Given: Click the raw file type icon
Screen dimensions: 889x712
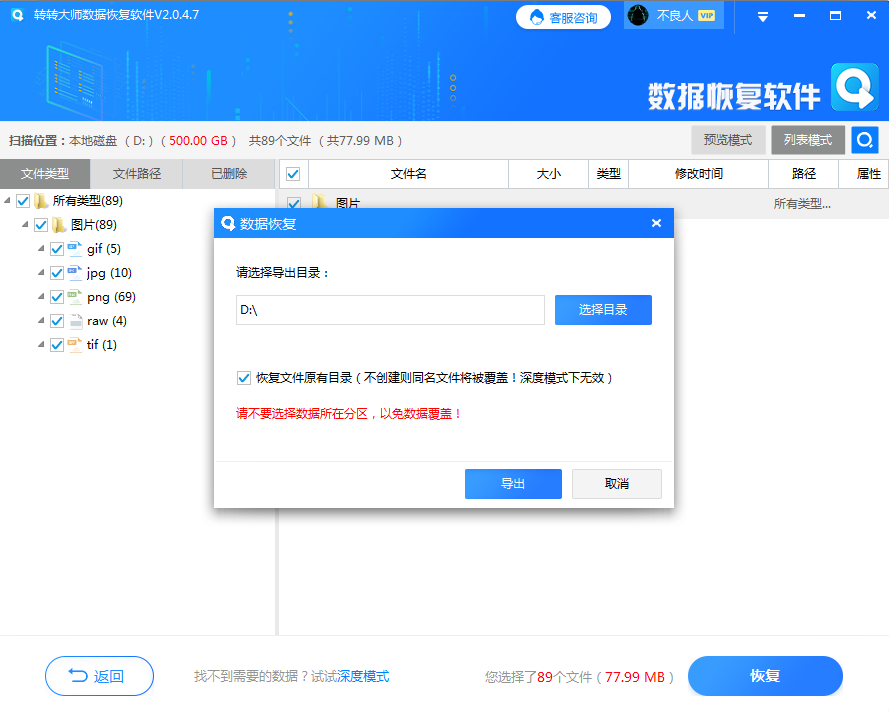Looking at the screenshot, I should (73, 320).
